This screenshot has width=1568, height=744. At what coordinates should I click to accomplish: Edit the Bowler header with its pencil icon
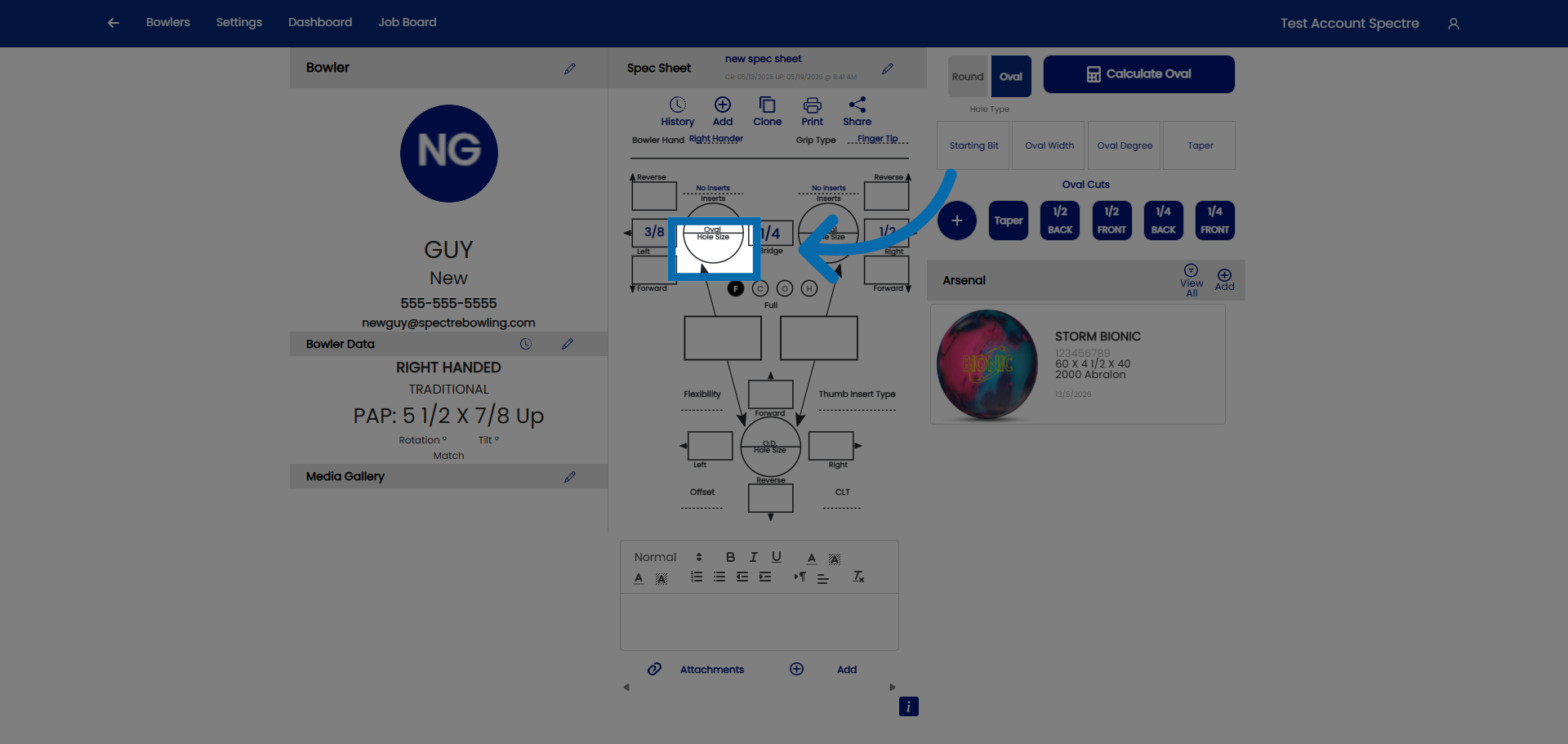570,69
